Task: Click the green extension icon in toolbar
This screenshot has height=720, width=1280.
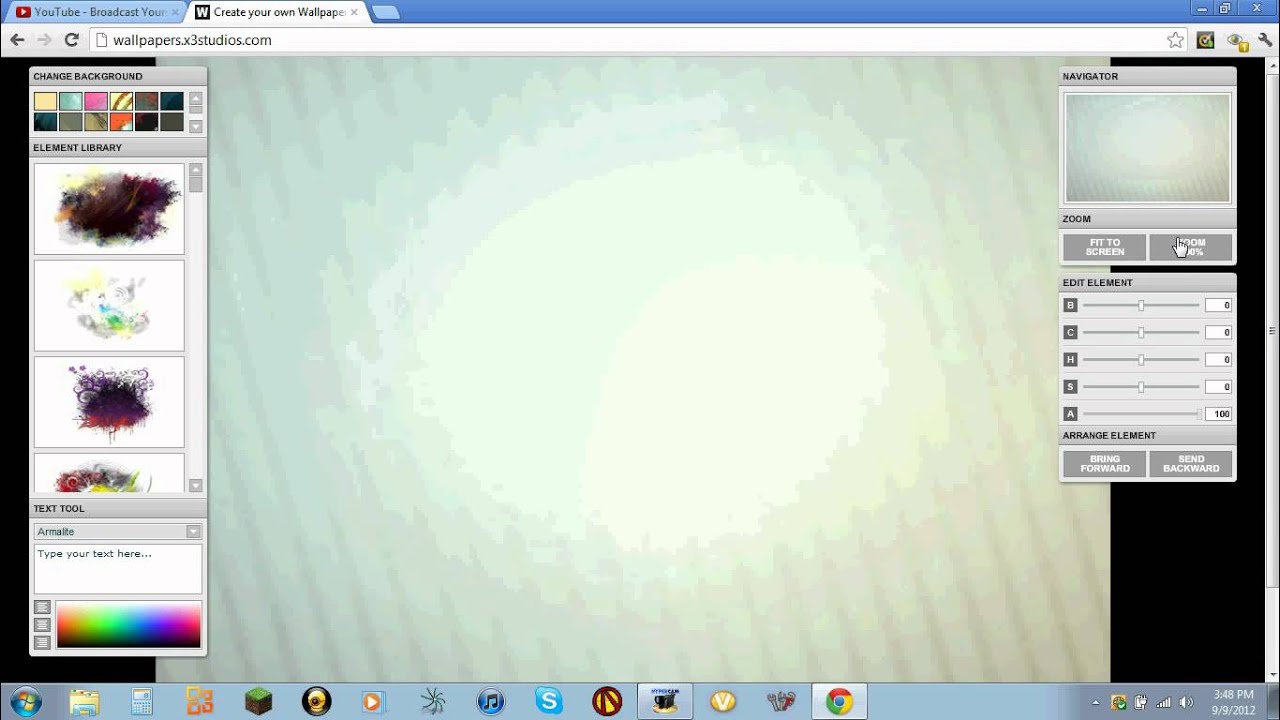Action: click(x=1205, y=40)
